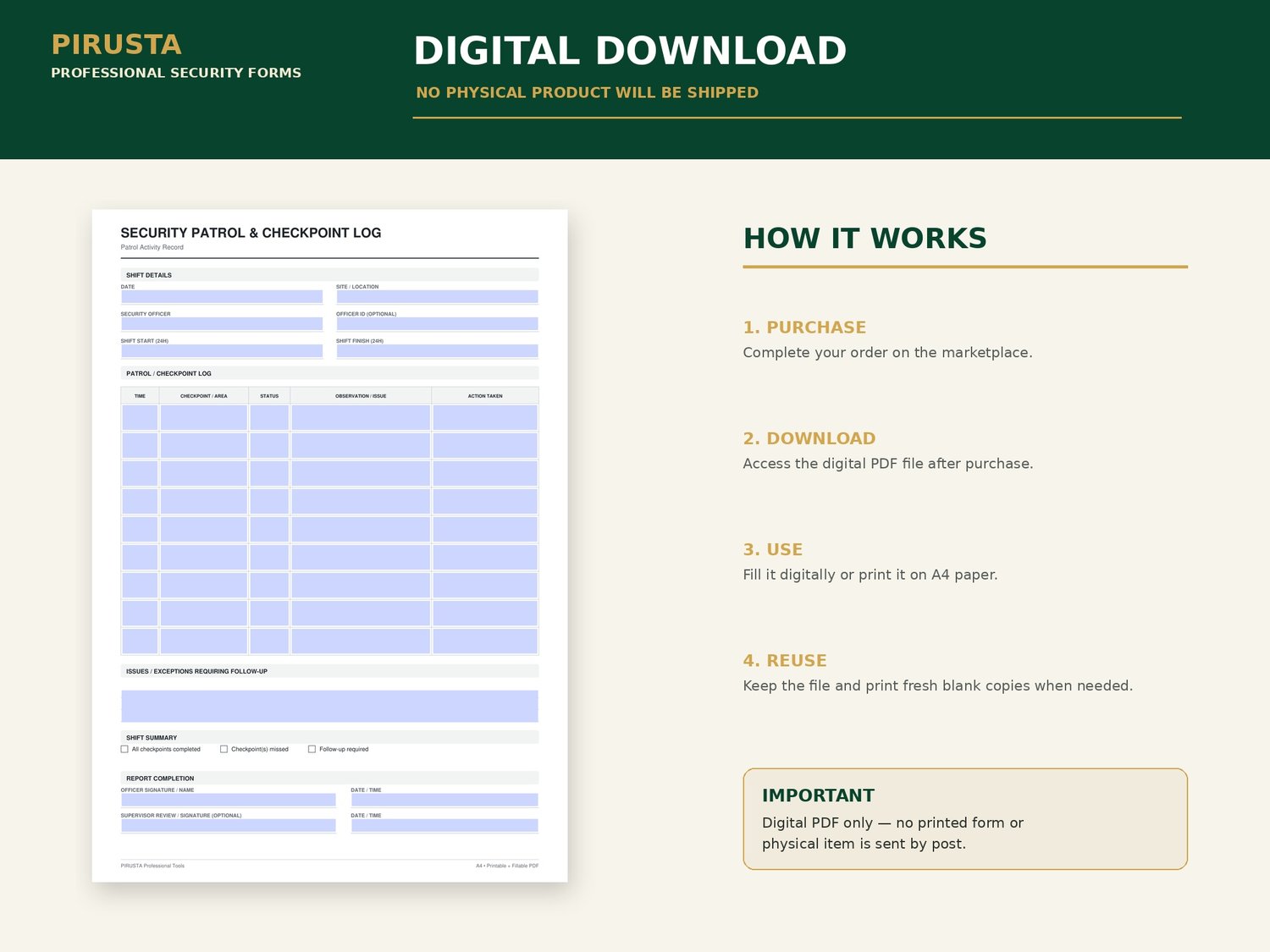1270x952 pixels.
Task: Click the Date input field under Shift Details
Action: 222,297
